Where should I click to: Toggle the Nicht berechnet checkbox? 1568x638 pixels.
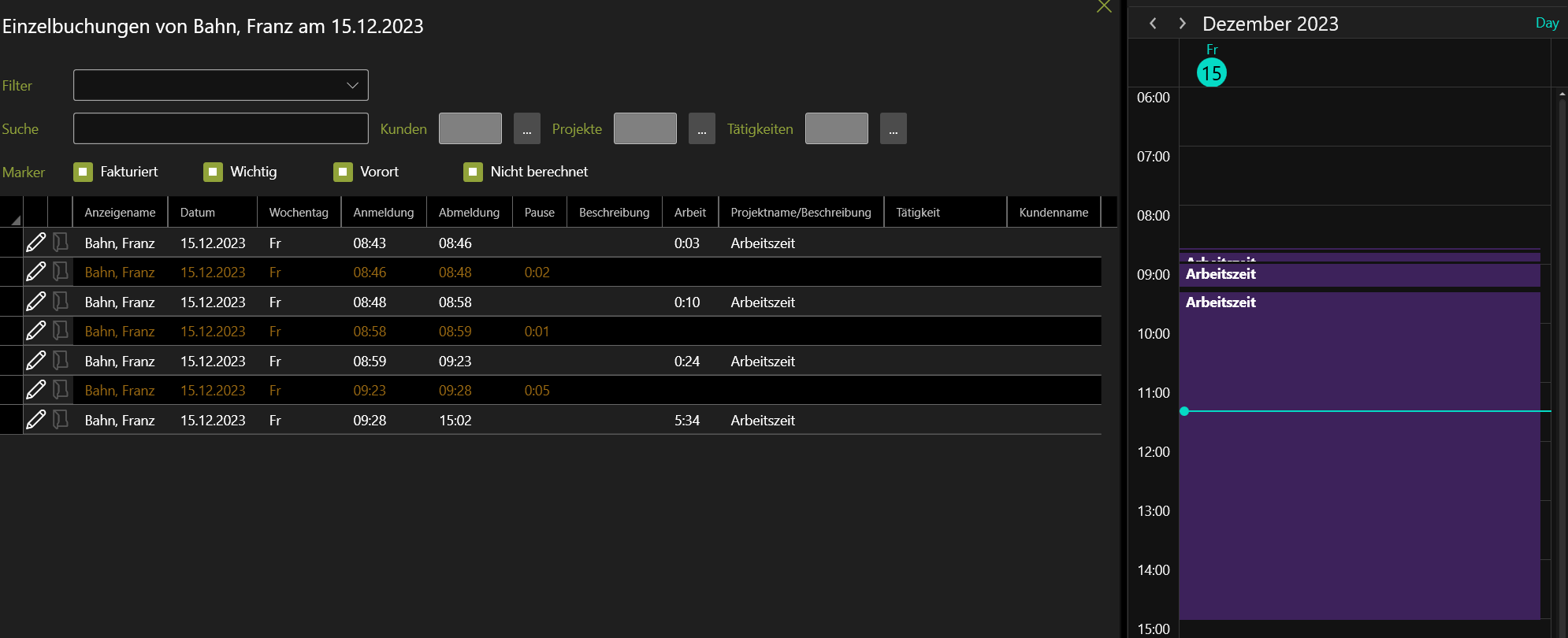click(x=473, y=172)
